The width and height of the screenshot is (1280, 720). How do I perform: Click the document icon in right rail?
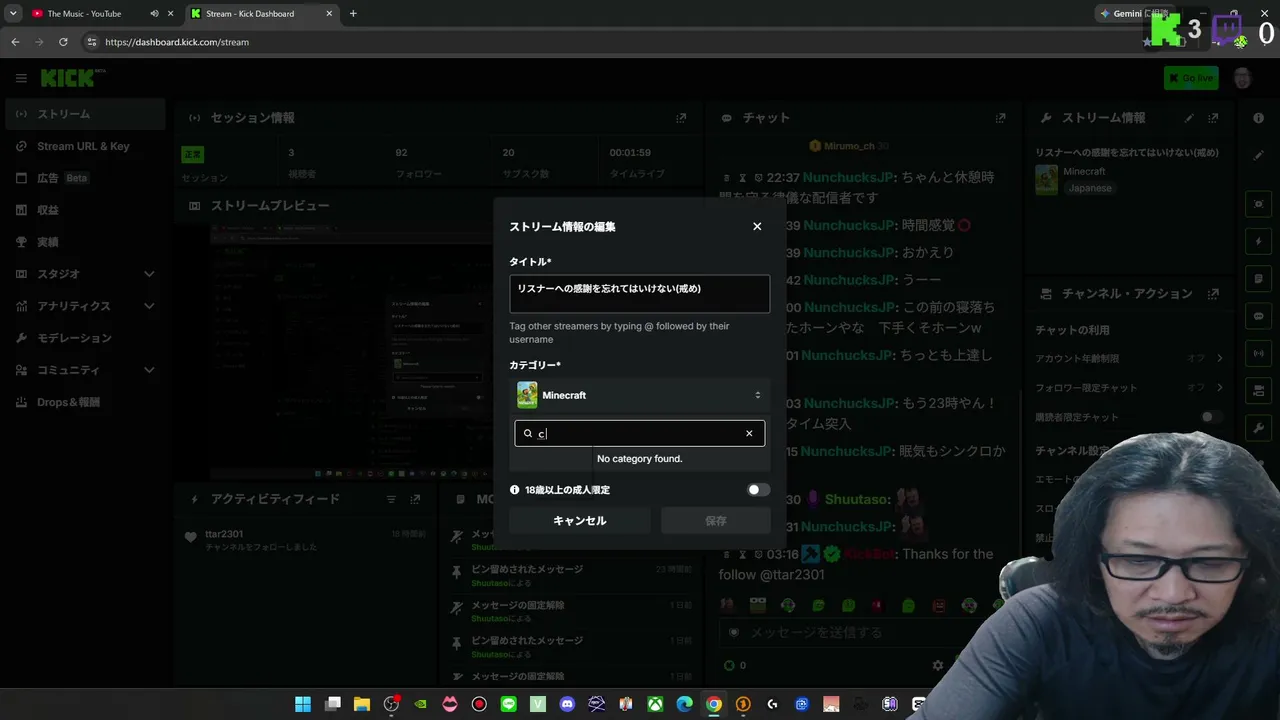click(x=1259, y=278)
